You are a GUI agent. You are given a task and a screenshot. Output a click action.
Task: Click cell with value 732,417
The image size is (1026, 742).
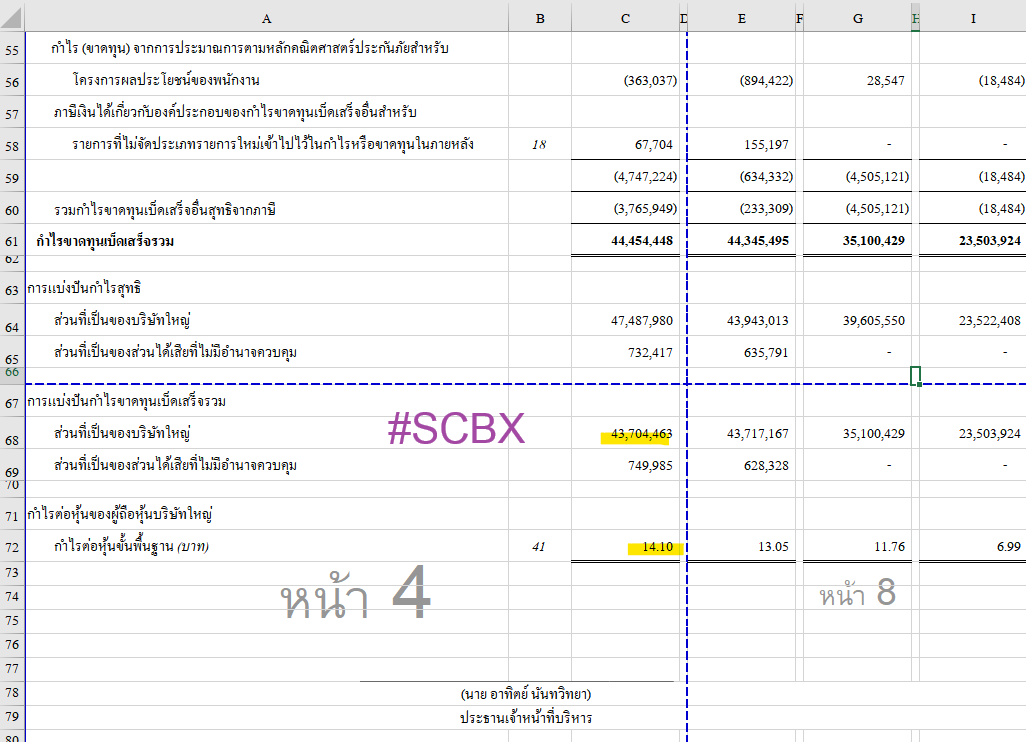pyautogui.click(x=650, y=353)
